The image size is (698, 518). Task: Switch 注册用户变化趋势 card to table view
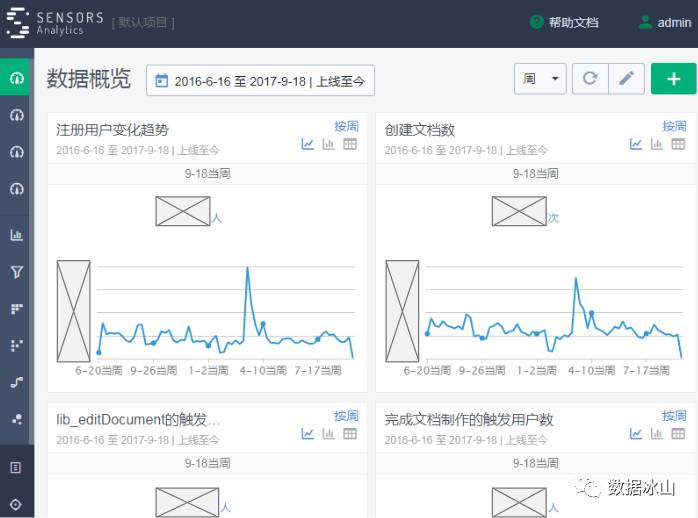(350, 144)
